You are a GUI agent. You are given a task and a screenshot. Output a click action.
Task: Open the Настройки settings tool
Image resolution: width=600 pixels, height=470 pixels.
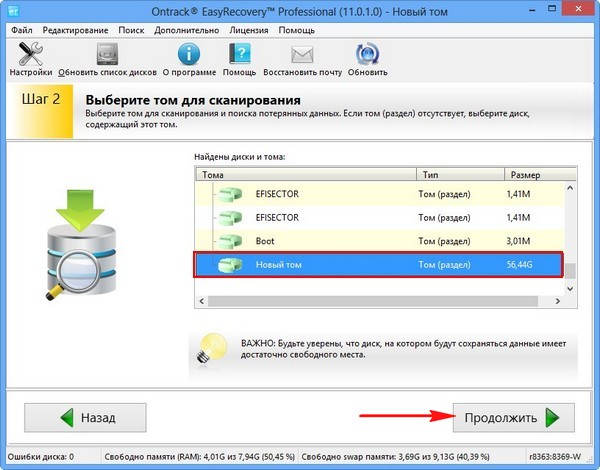click(31, 59)
